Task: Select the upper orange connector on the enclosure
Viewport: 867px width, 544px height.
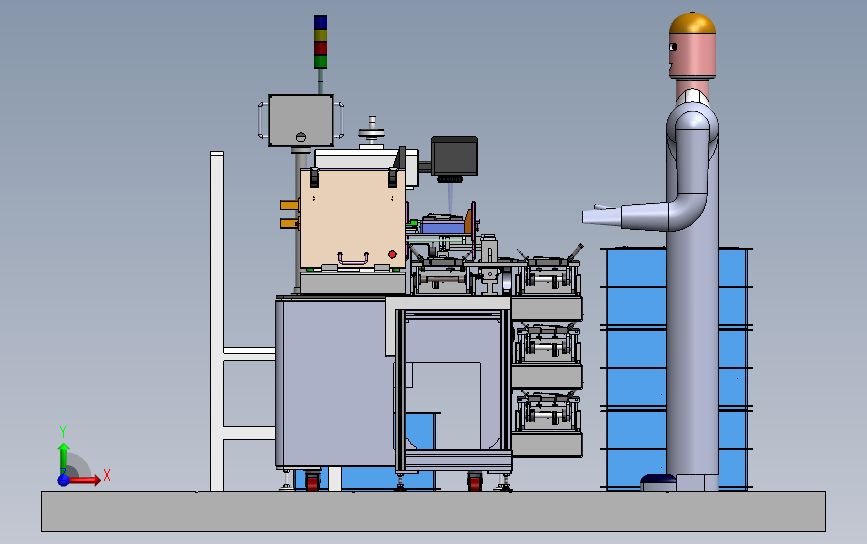Action: point(290,205)
